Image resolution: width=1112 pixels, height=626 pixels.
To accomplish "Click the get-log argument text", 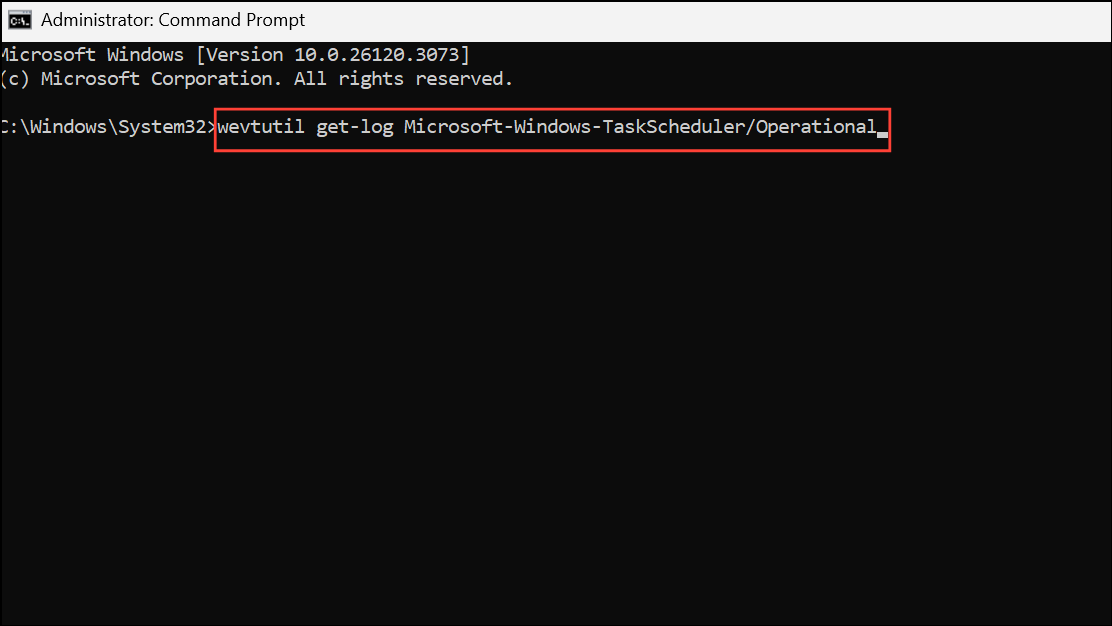I will [355, 126].
